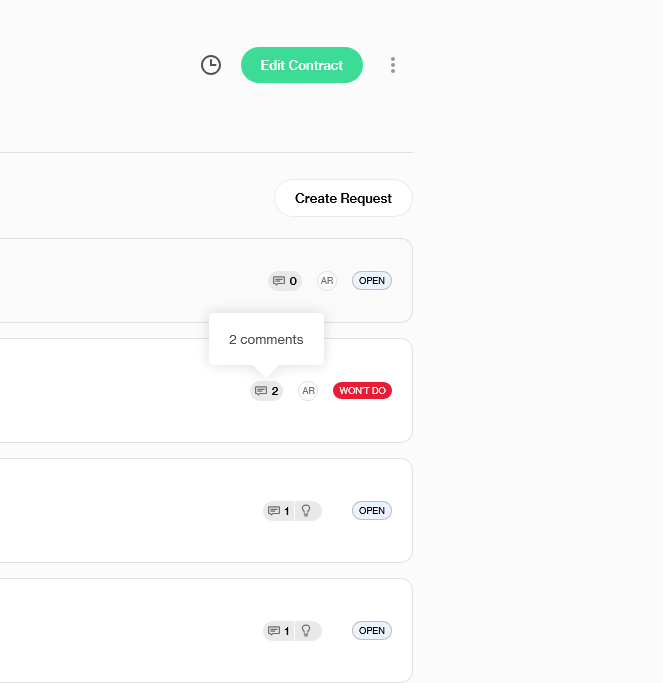Screen dimensions: 663x683
Task: Click the AR avatar on the open request
Action: pyautogui.click(x=327, y=281)
